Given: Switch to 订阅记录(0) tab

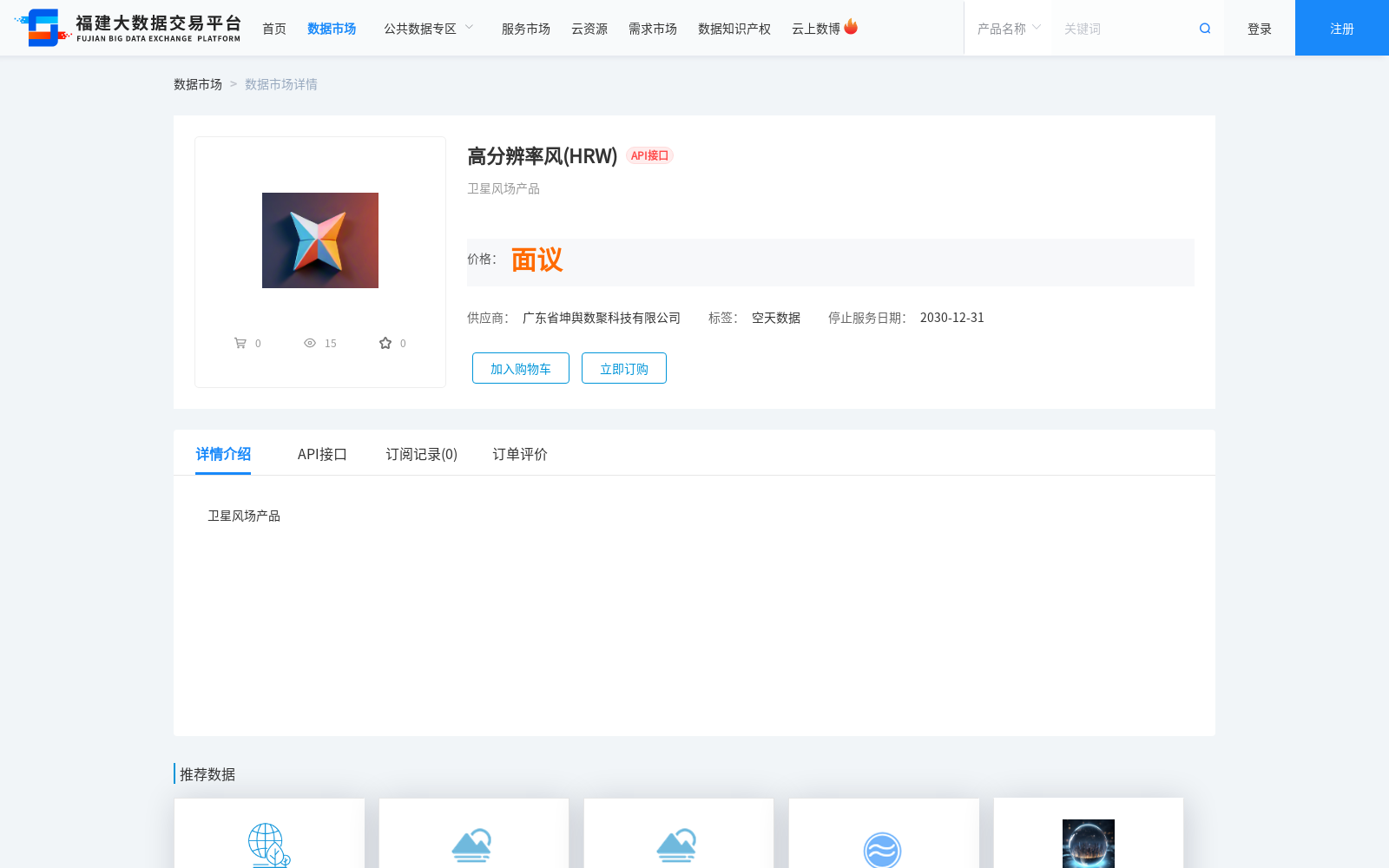Looking at the screenshot, I should coord(422,454).
